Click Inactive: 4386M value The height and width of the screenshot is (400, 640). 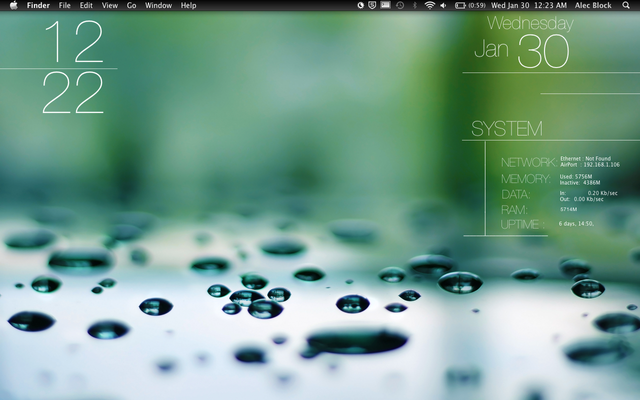click(x=580, y=182)
